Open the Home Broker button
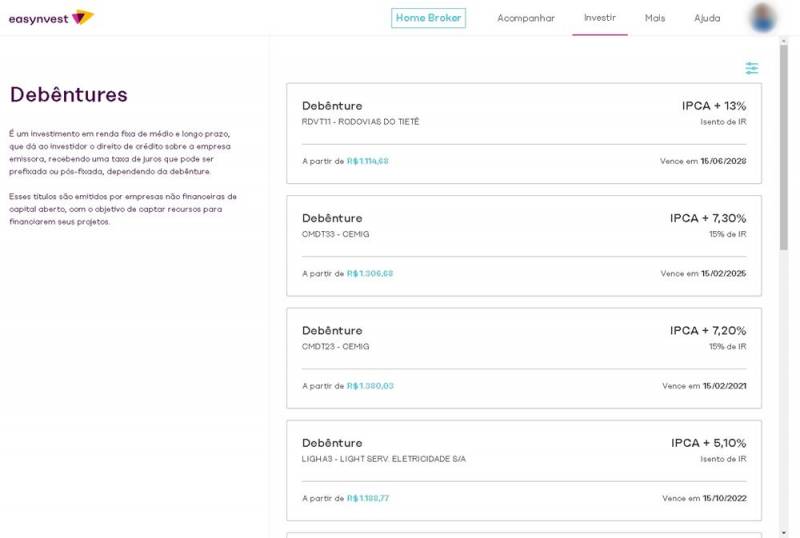 tap(428, 18)
